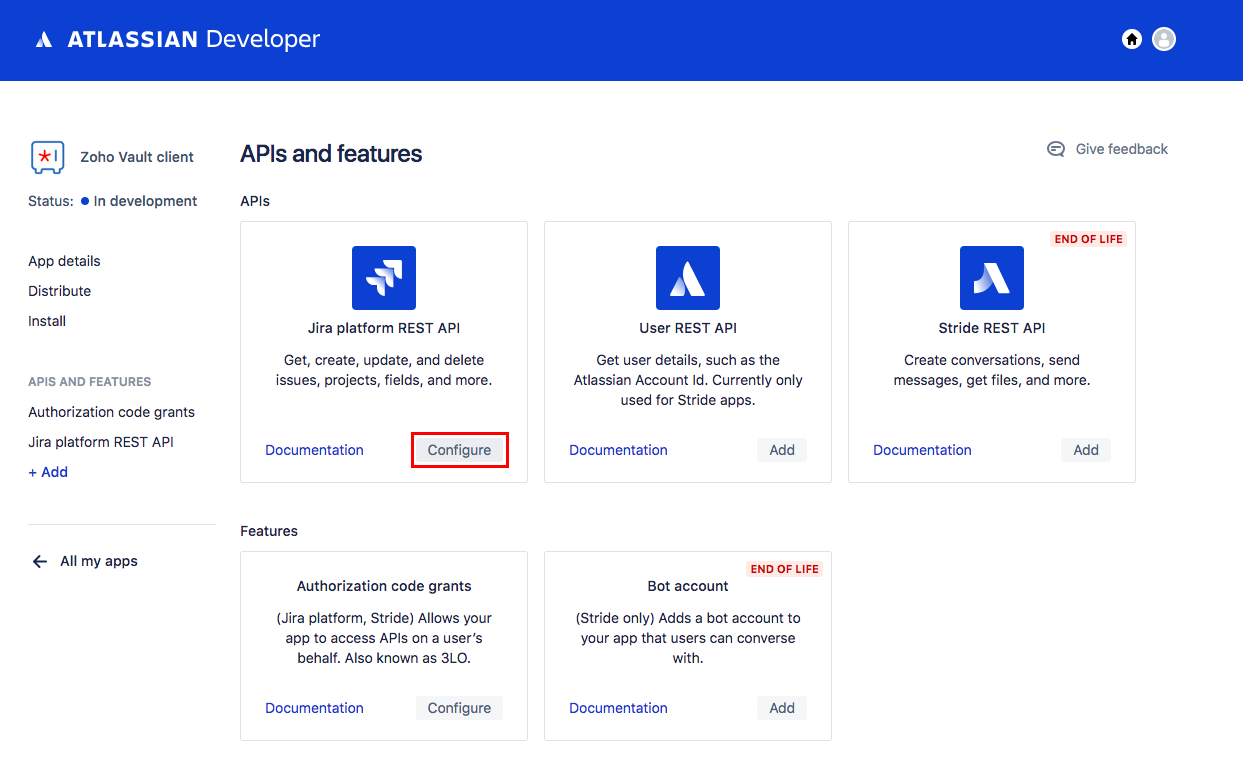Image resolution: width=1243 pixels, height=783 pixels.
Task: Open the user profile avatar
Action: [1164, 39]
